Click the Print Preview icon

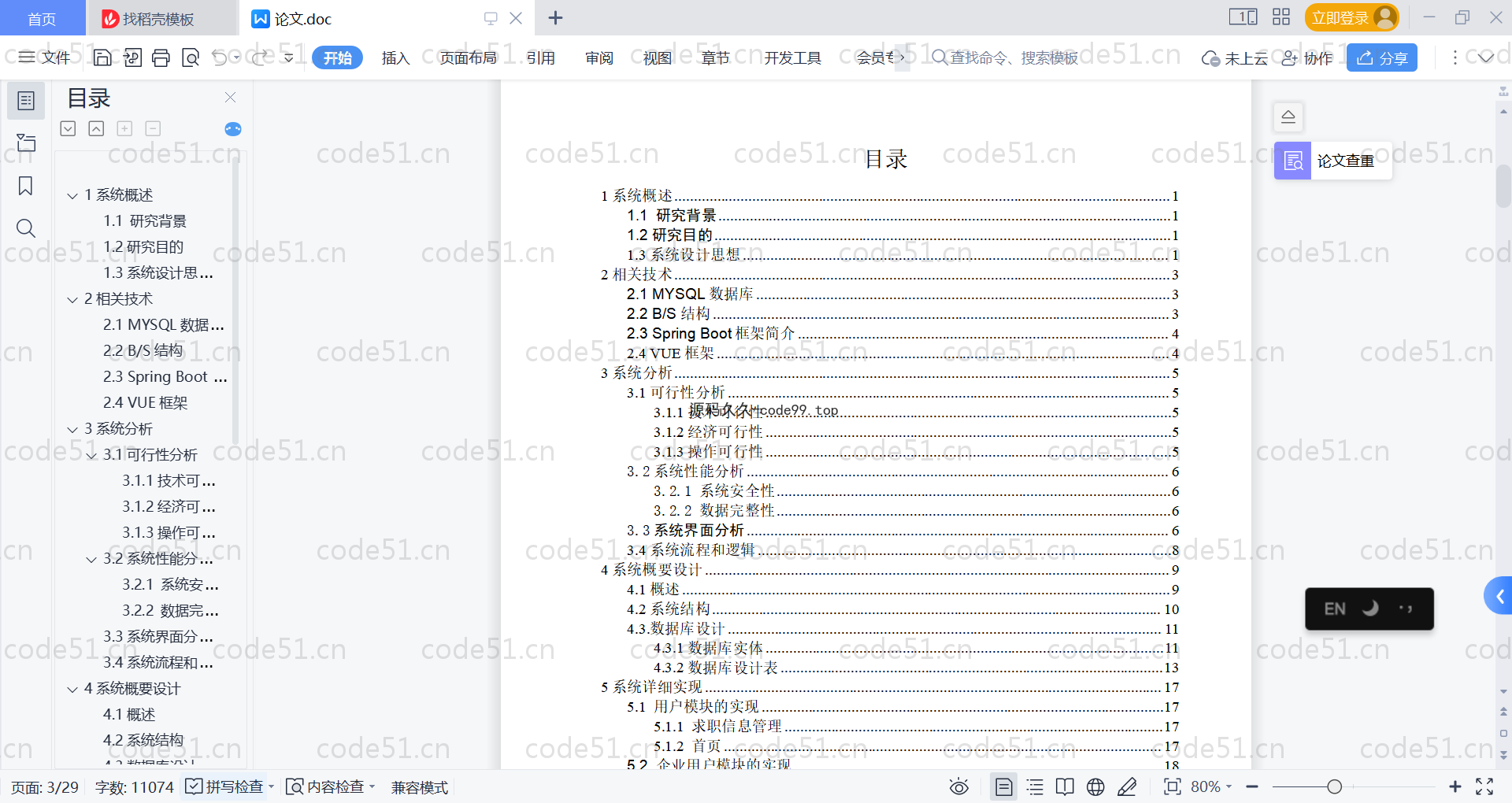[x=190, y=57]
